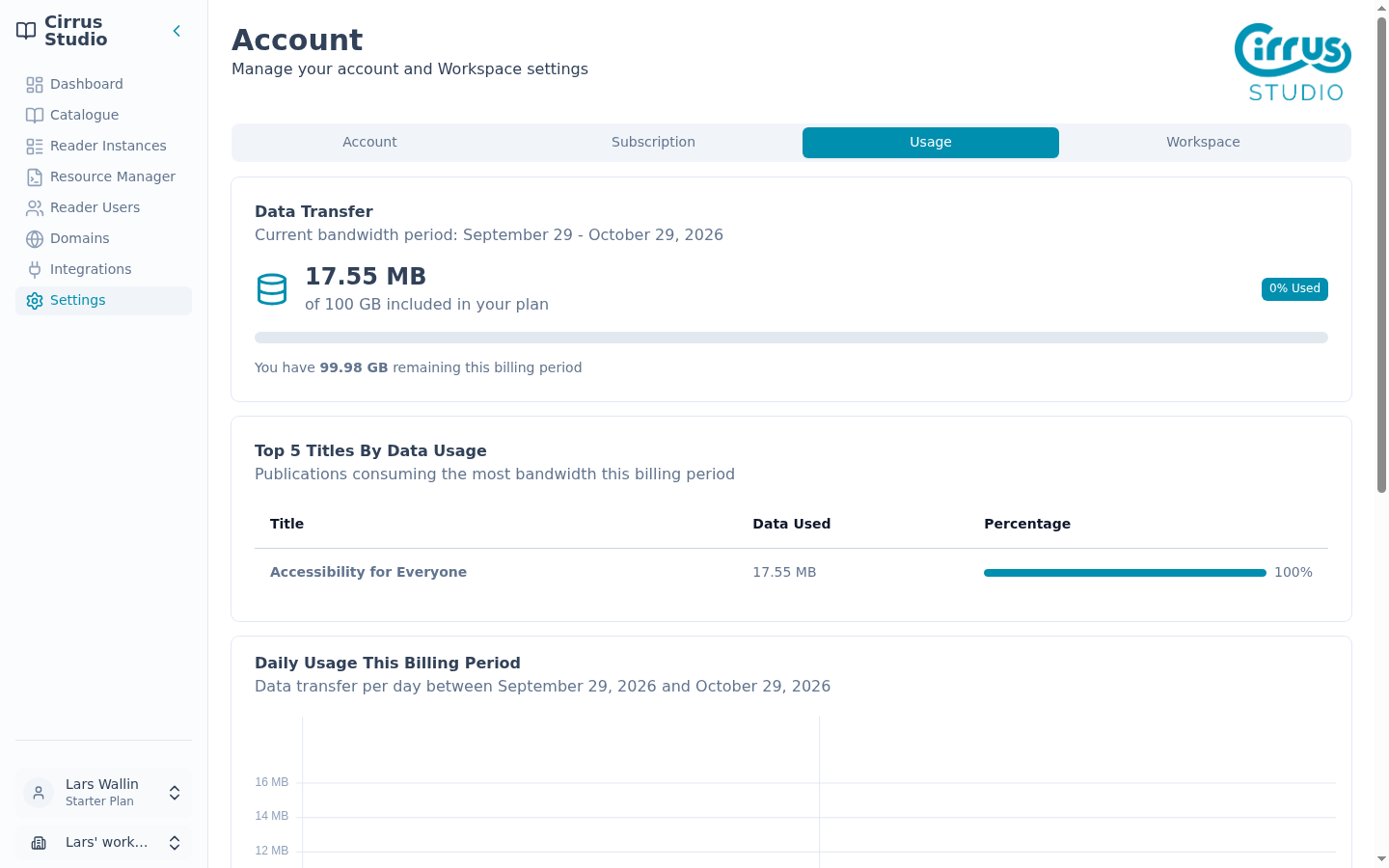
Task: Open the Workspace tab
Action: [1203, 143]
